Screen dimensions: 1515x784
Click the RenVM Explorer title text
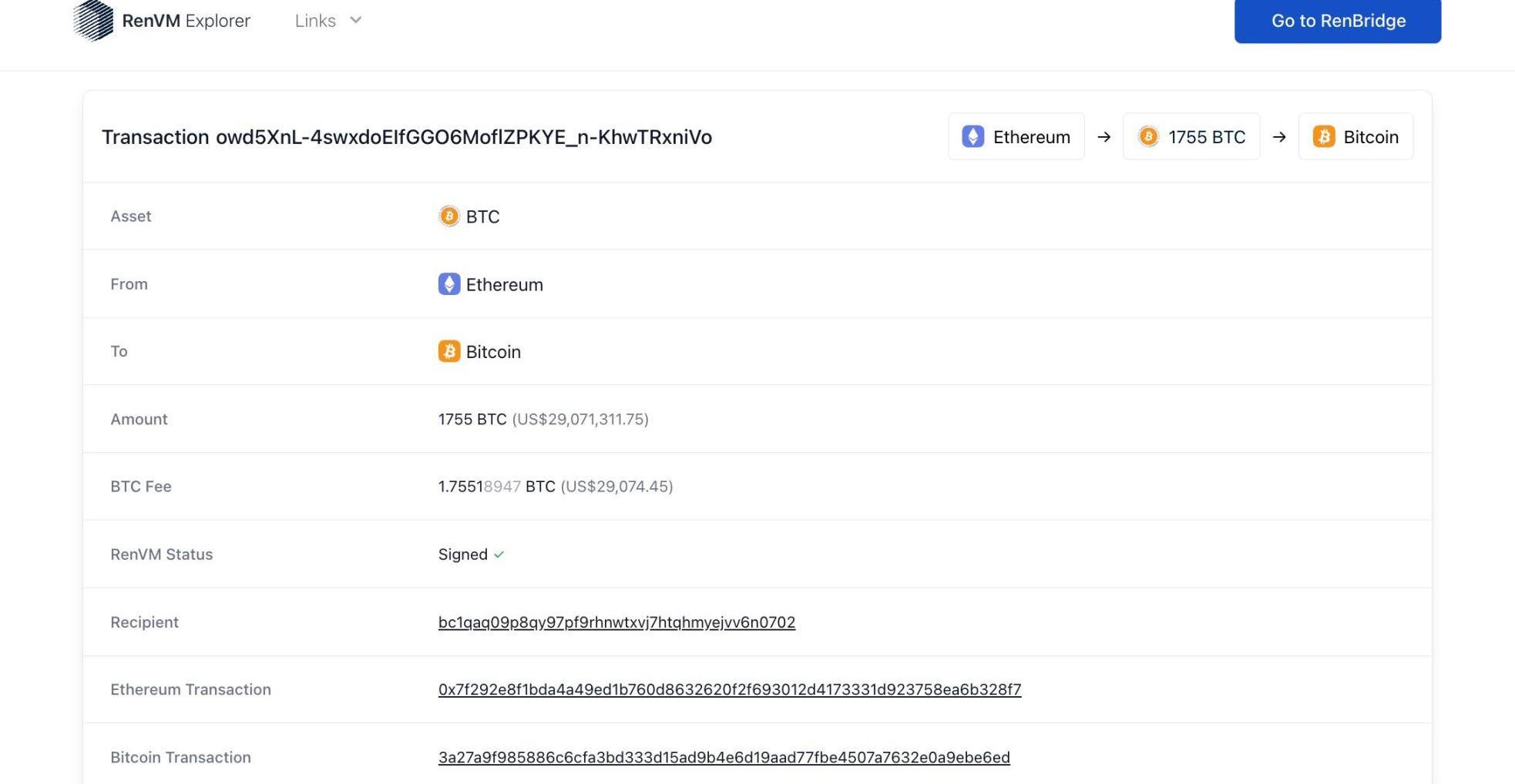click(186, 21)
